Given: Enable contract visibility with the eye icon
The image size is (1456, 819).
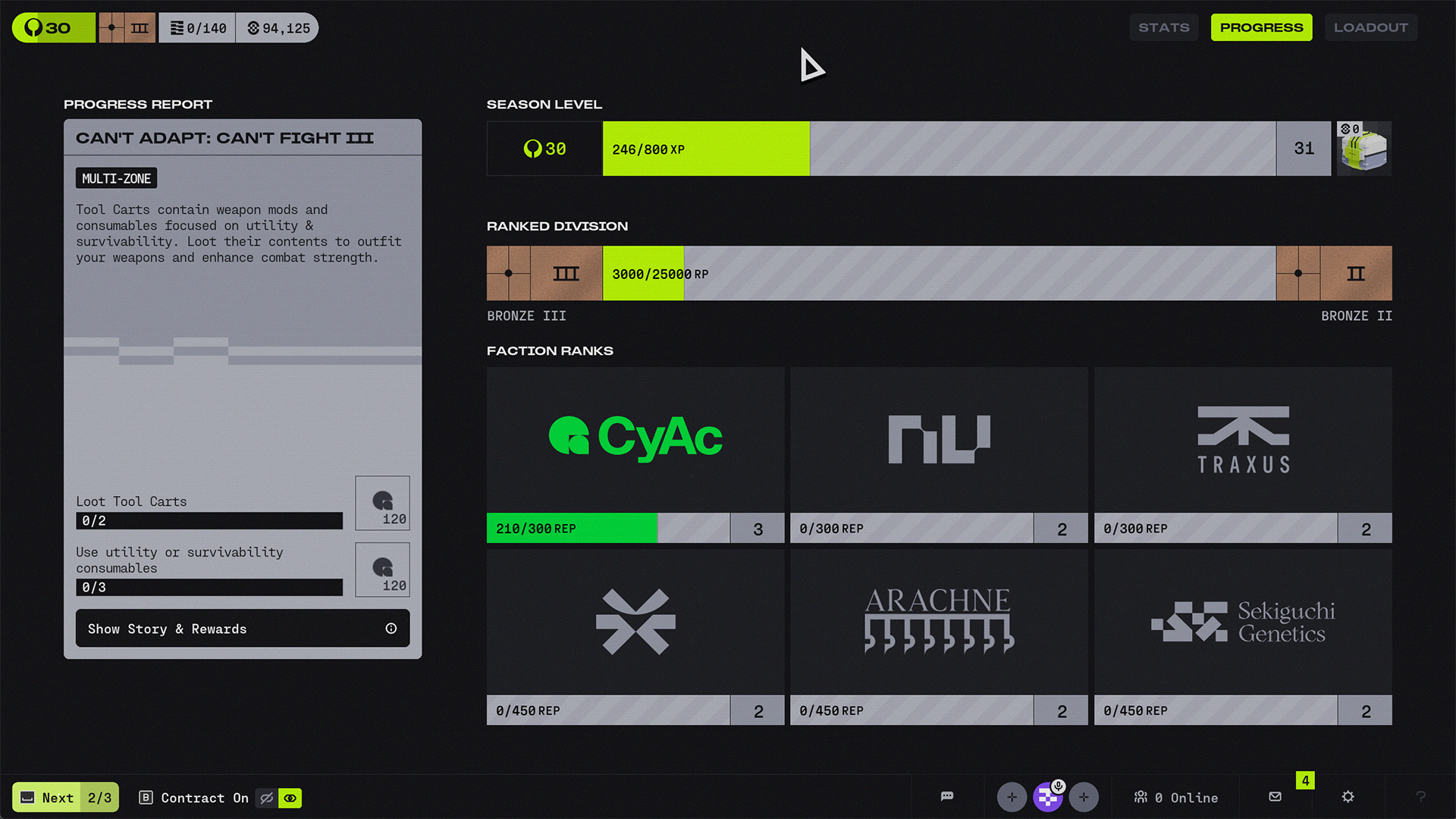Looking at the screenshot, I should [290, 798].
